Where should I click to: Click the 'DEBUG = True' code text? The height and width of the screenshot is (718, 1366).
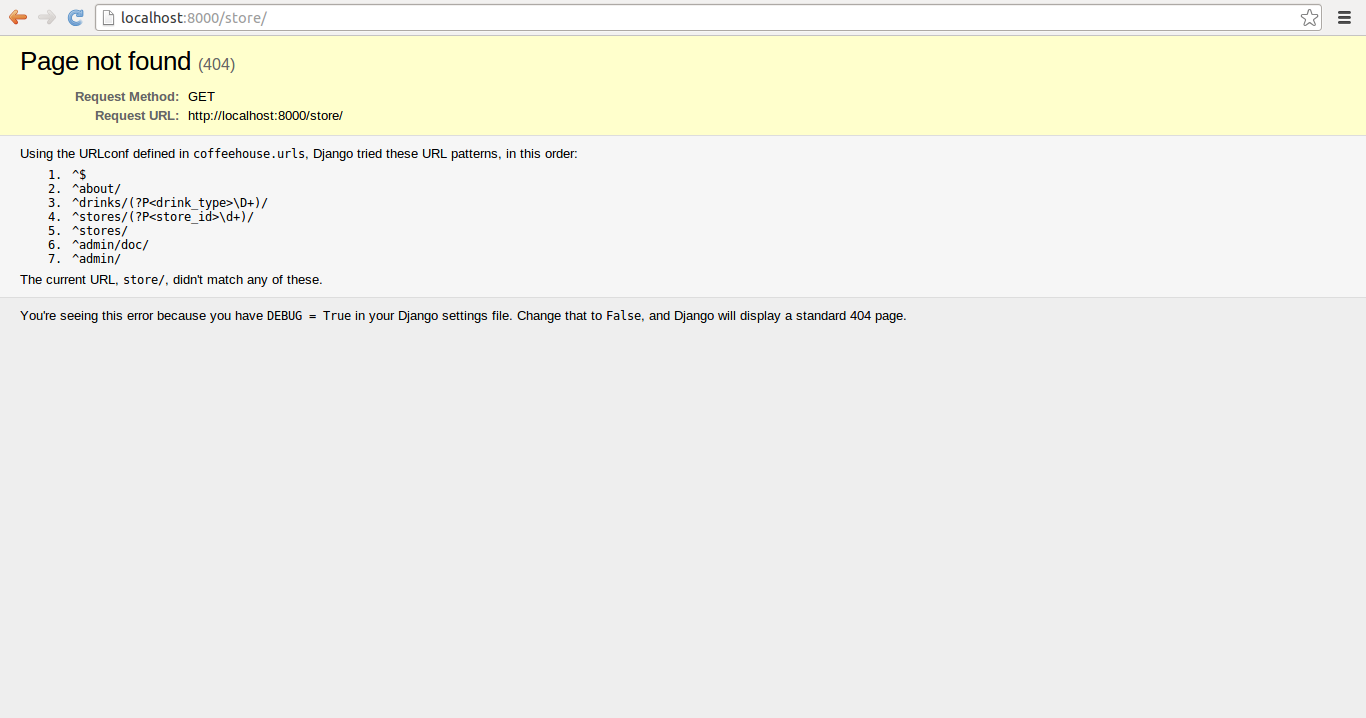[x=309, y=316]
